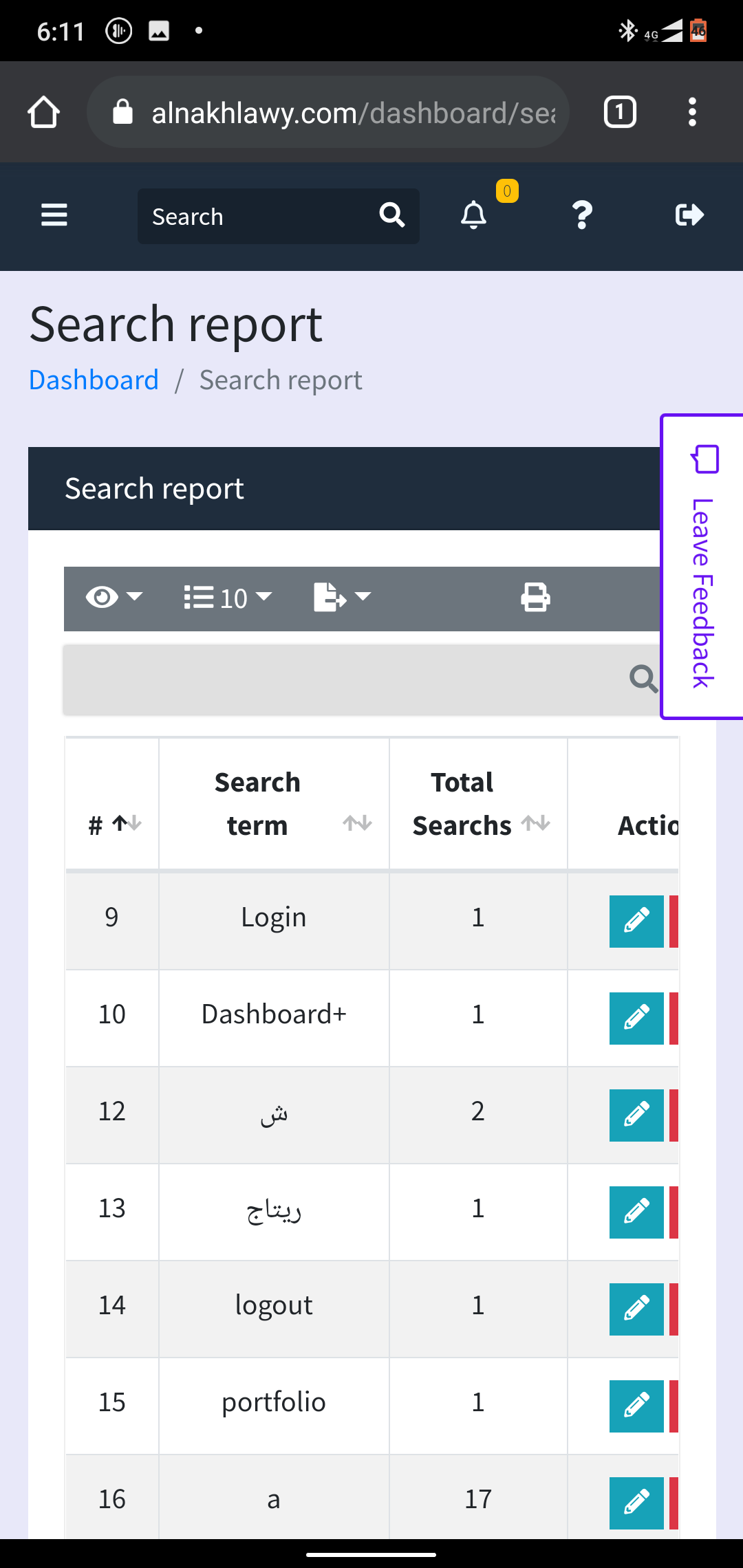Sort table by # column
The image size is (743, 1568).
112,823
